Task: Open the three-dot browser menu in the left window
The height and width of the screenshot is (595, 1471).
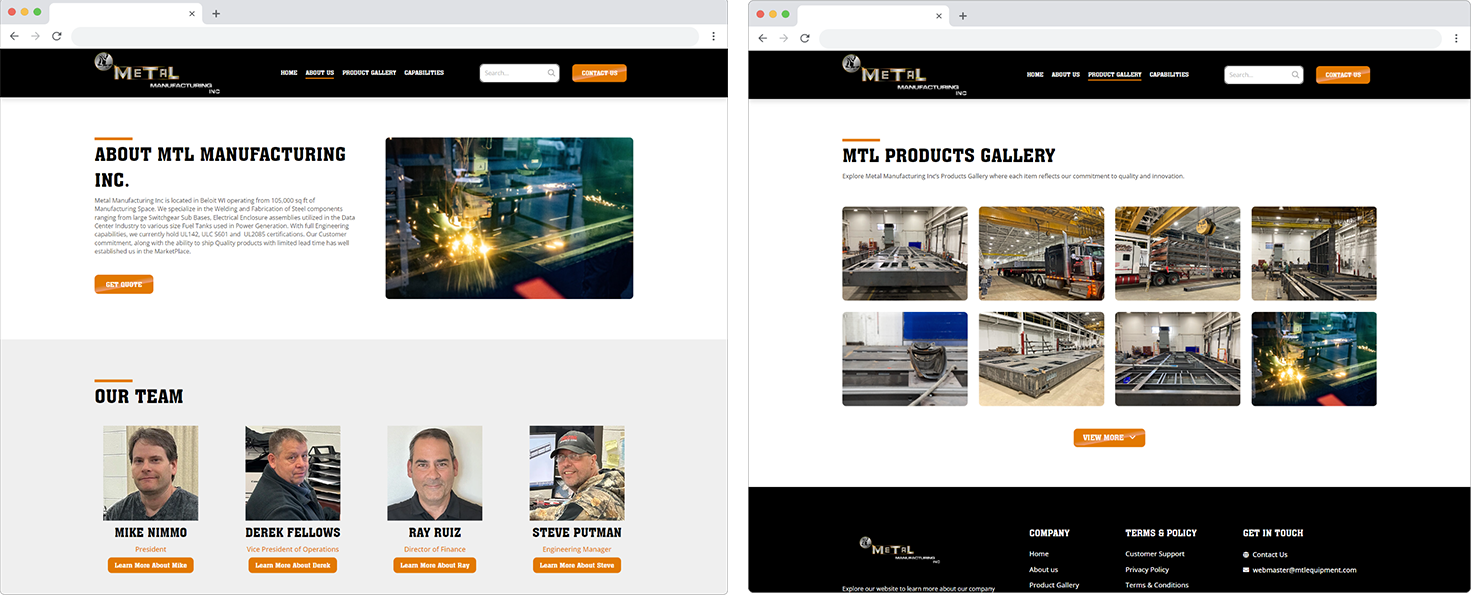Action: [713, 36]
